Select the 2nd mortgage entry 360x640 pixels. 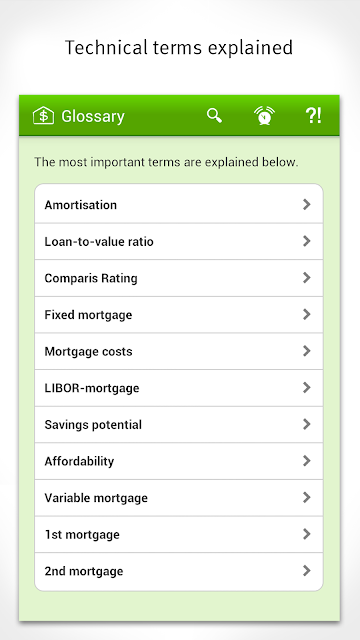tap(179, 571)
